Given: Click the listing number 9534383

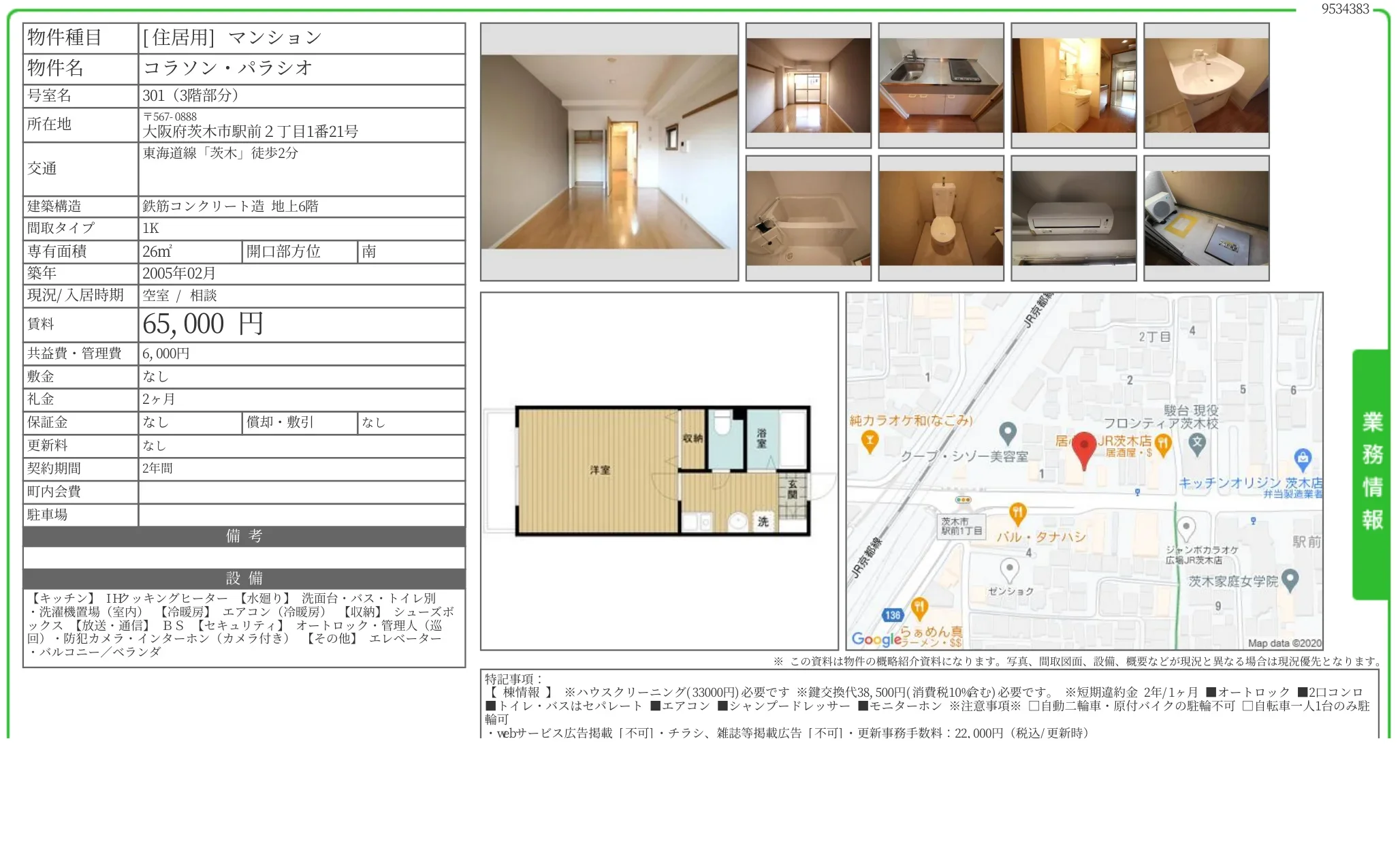Looking at the screenshot, I should coord(1345,9).
